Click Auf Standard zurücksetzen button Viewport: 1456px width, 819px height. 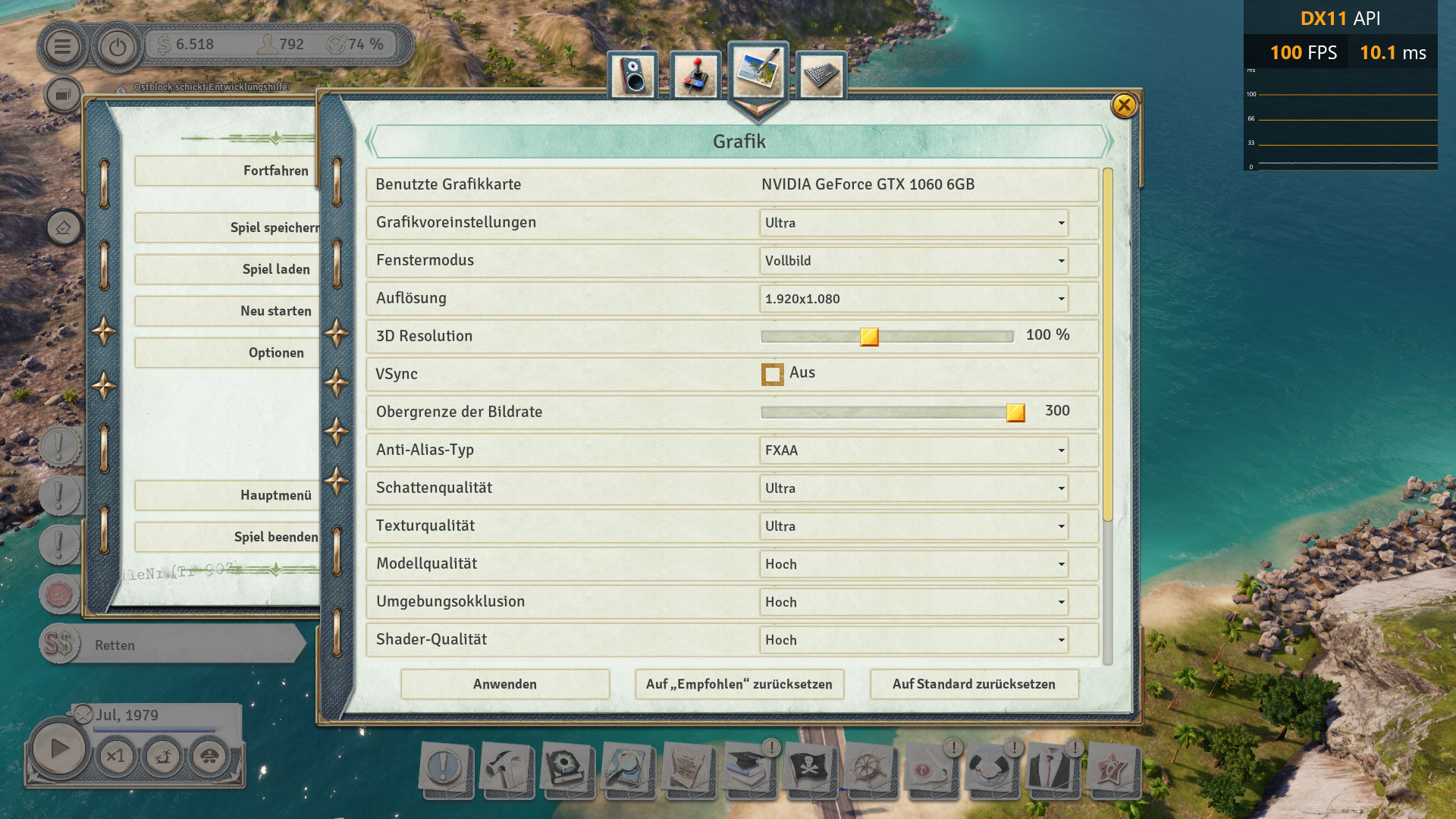click(x=974, y=684)
